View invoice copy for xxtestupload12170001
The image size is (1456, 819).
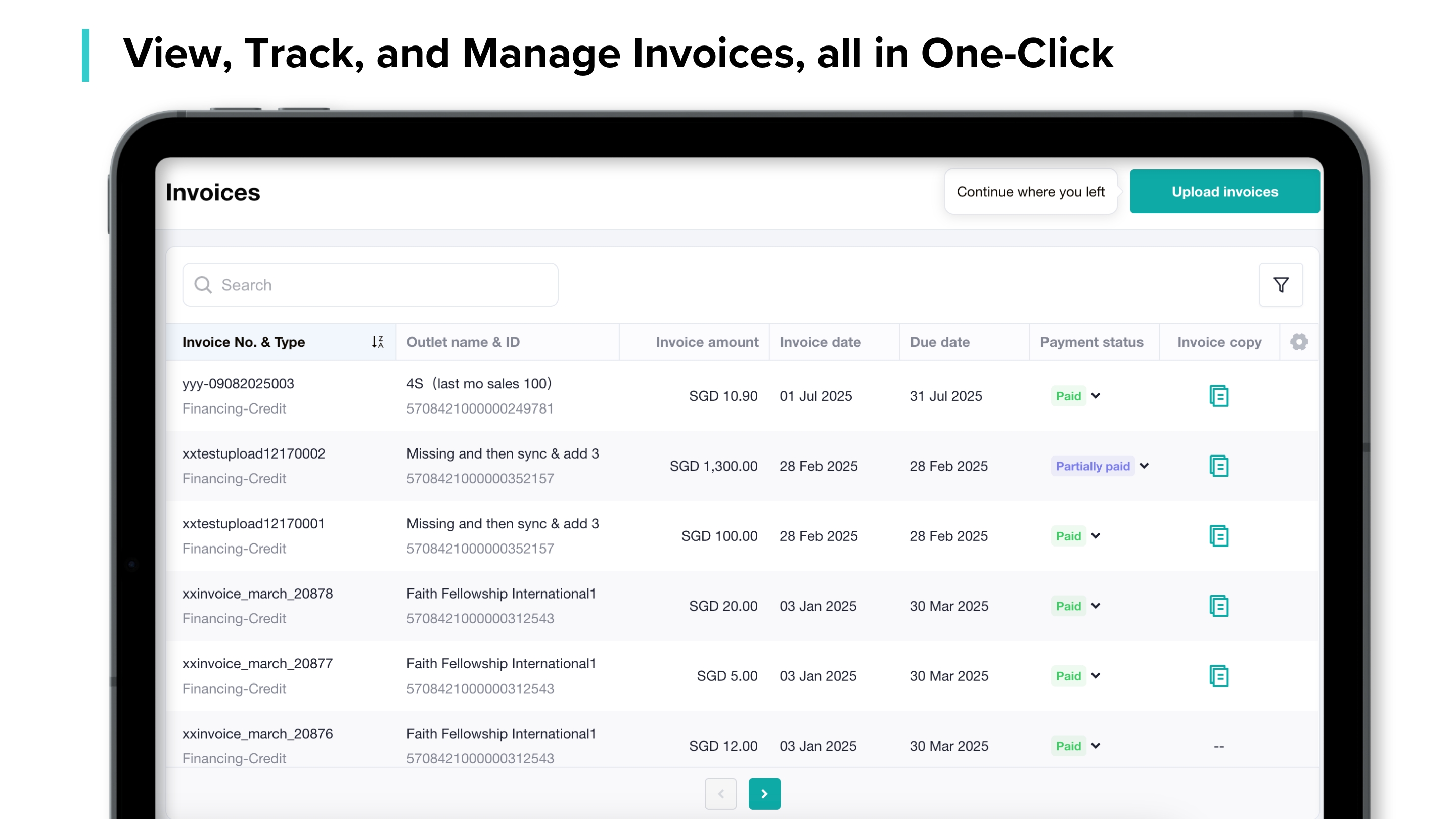point(1218,536)
